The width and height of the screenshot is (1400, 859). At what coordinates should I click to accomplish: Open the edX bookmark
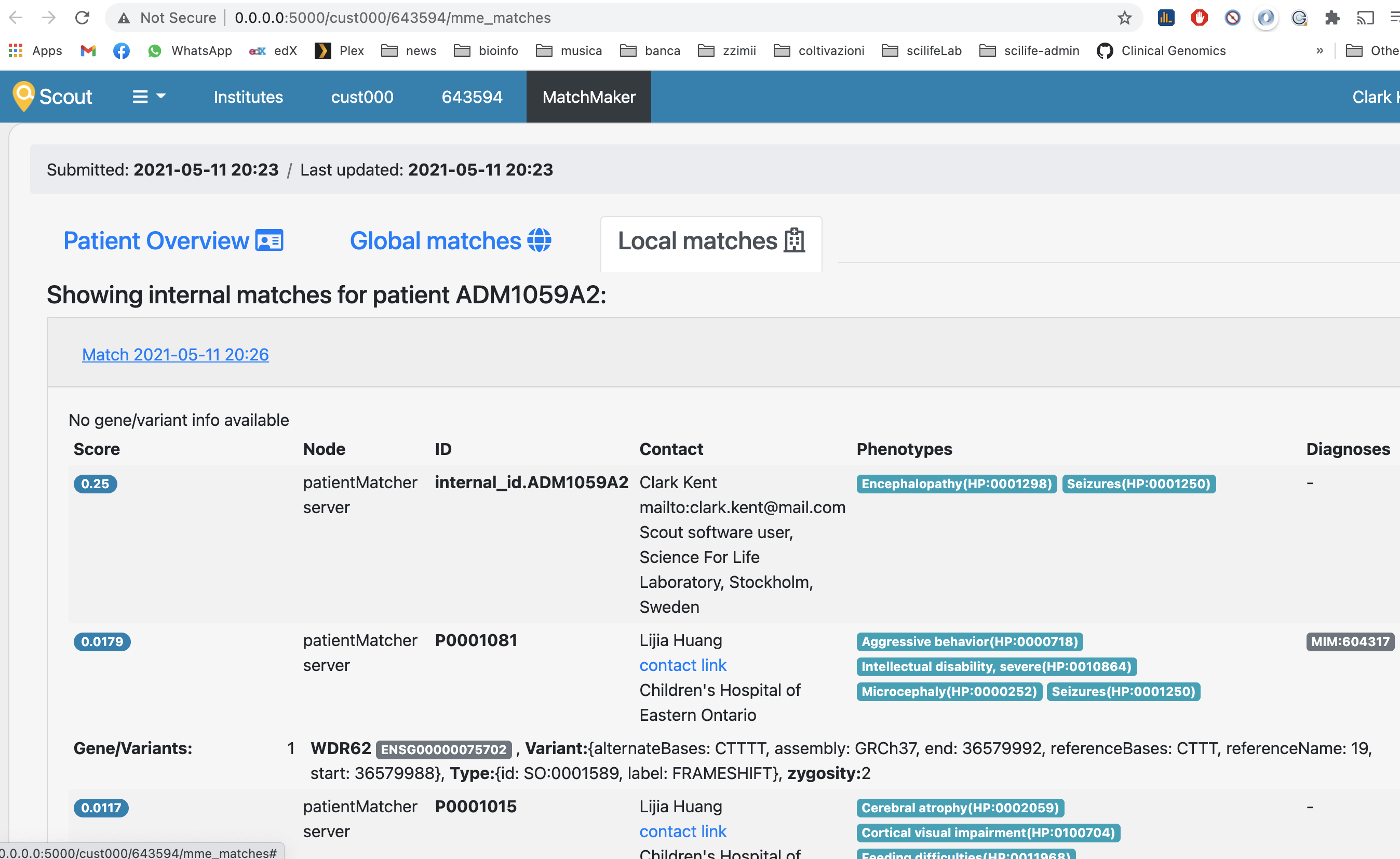[273, 50]
